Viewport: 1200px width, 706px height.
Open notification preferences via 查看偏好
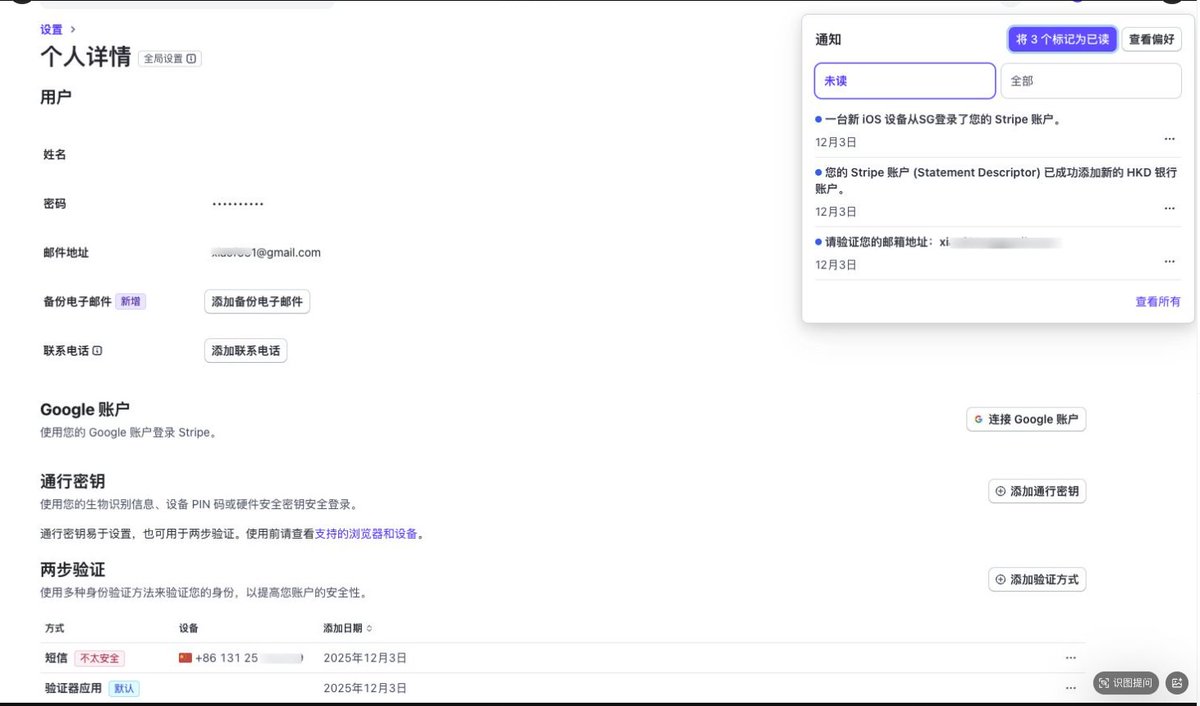1151,39
